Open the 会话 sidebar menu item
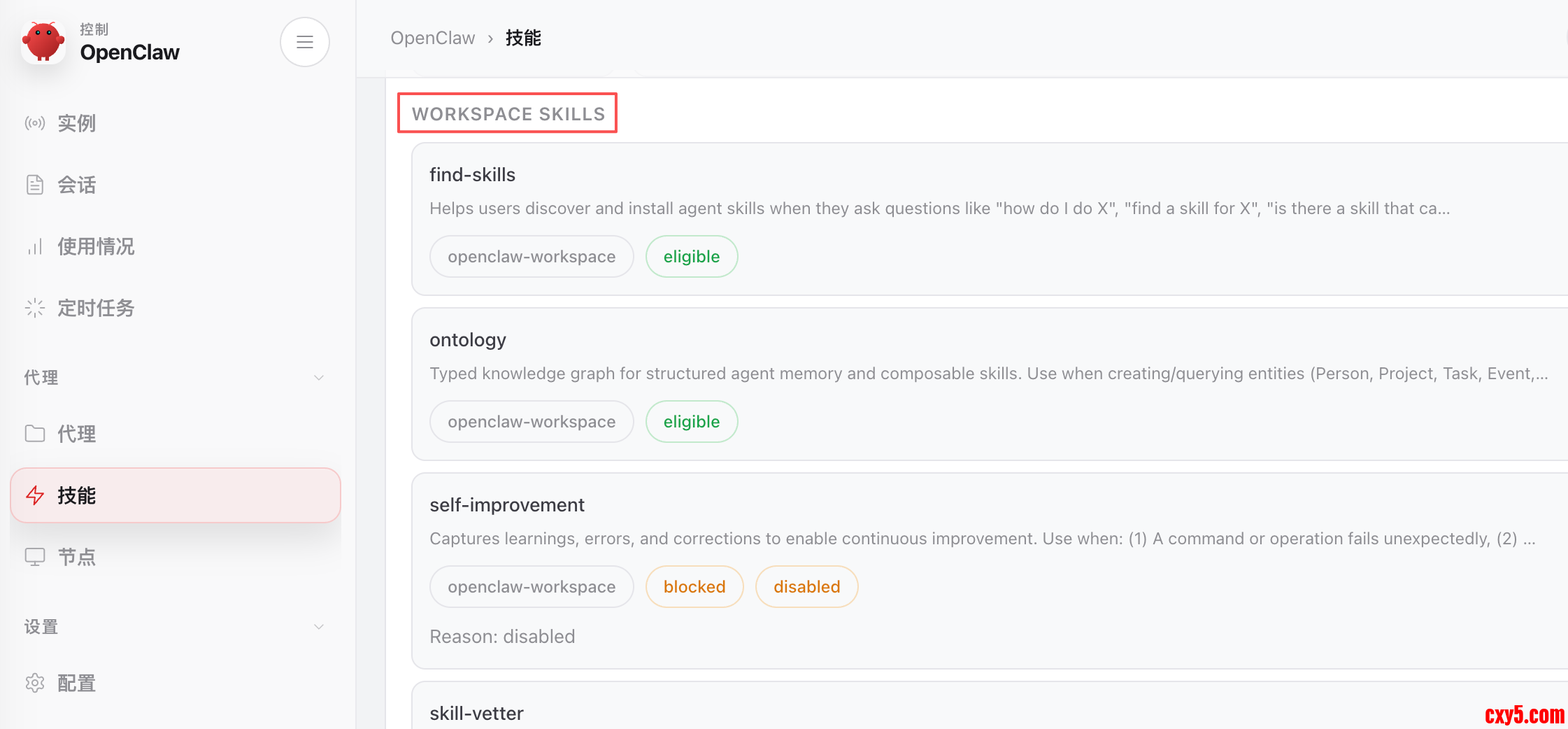 coord(77,185)
